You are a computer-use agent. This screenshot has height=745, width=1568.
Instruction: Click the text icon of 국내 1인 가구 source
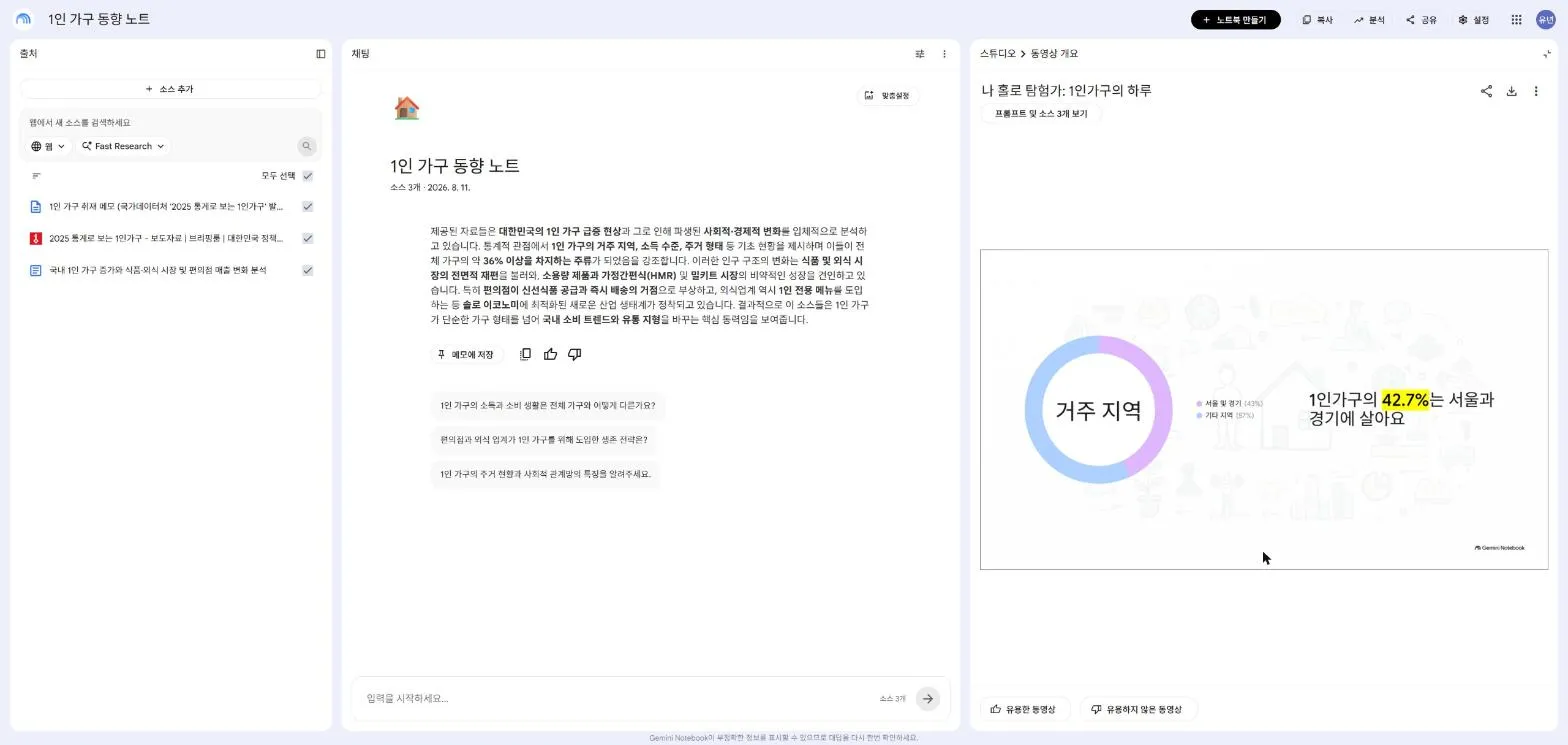click(36, 270)
